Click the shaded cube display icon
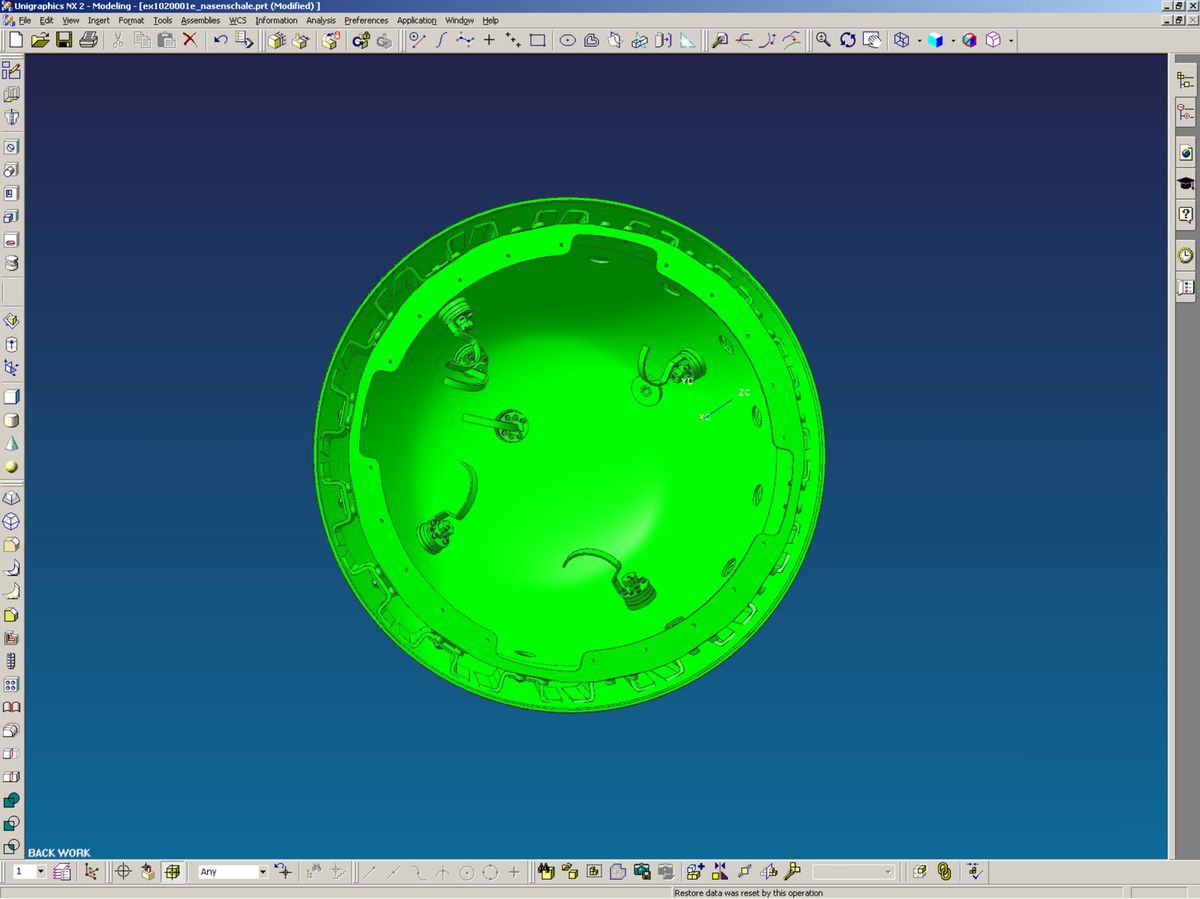The image size is (1200, 899). tap(935, 40)
